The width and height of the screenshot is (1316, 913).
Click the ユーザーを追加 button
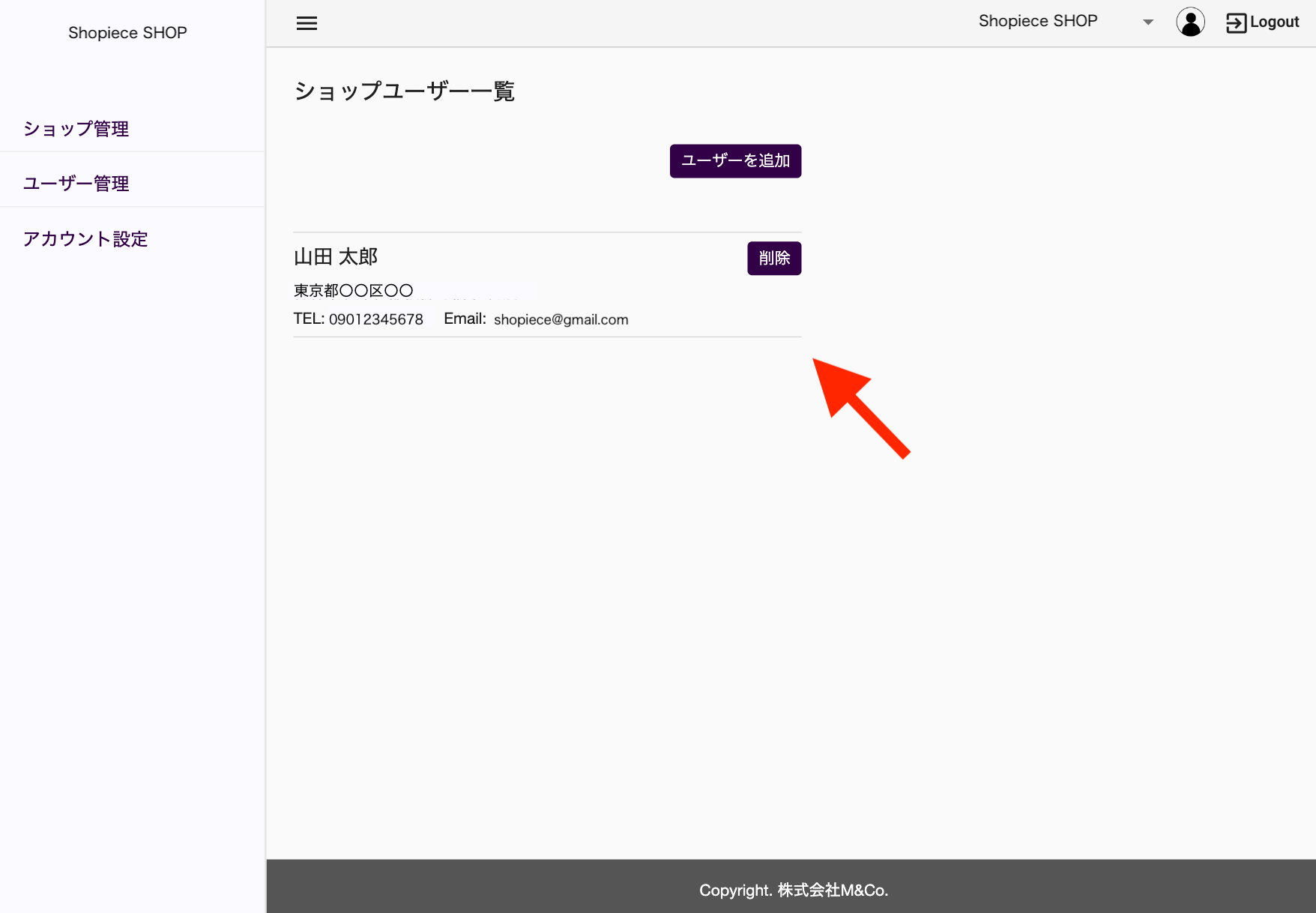pos(735,161)
